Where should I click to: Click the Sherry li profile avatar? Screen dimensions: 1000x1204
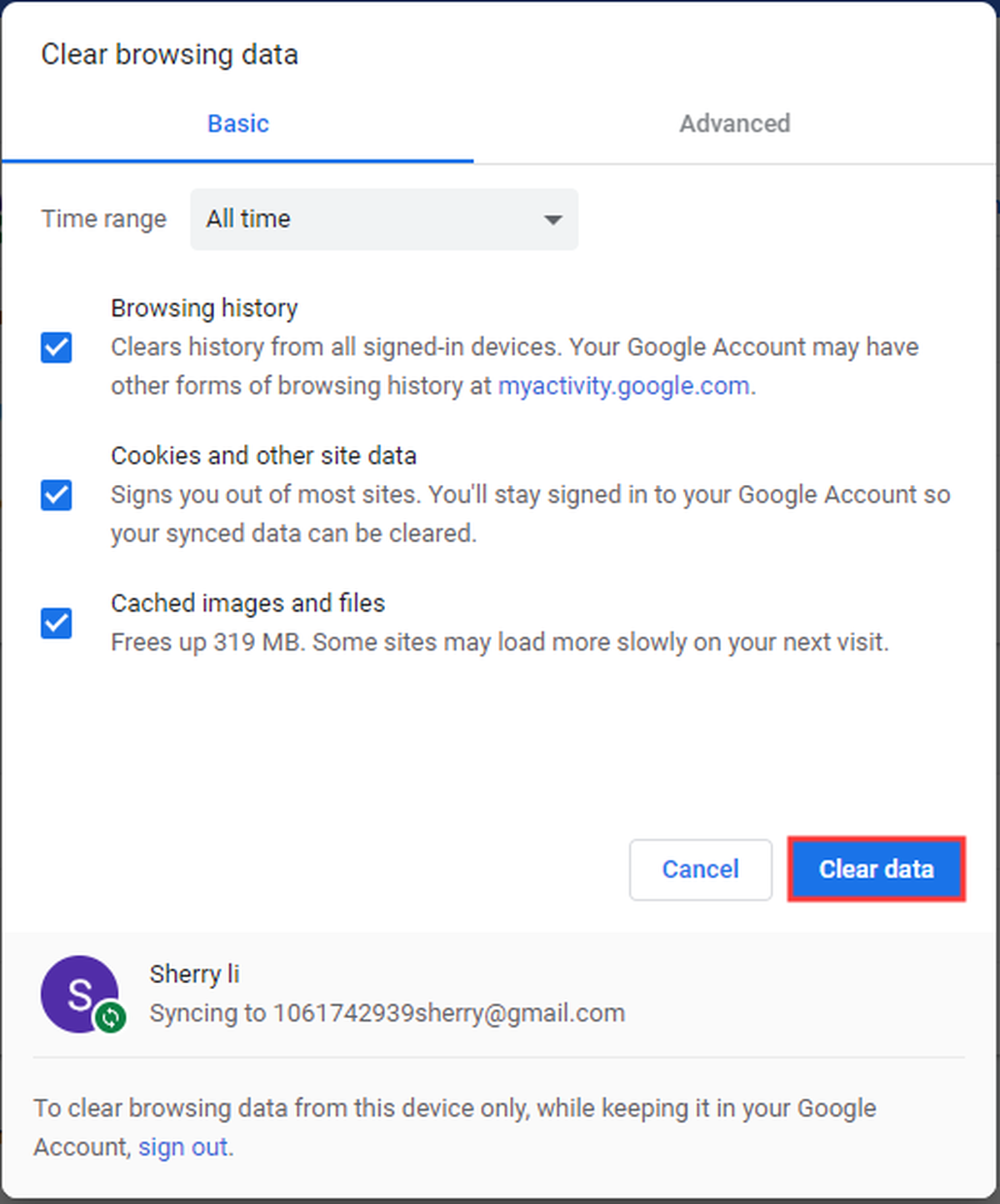coord(80,994)
